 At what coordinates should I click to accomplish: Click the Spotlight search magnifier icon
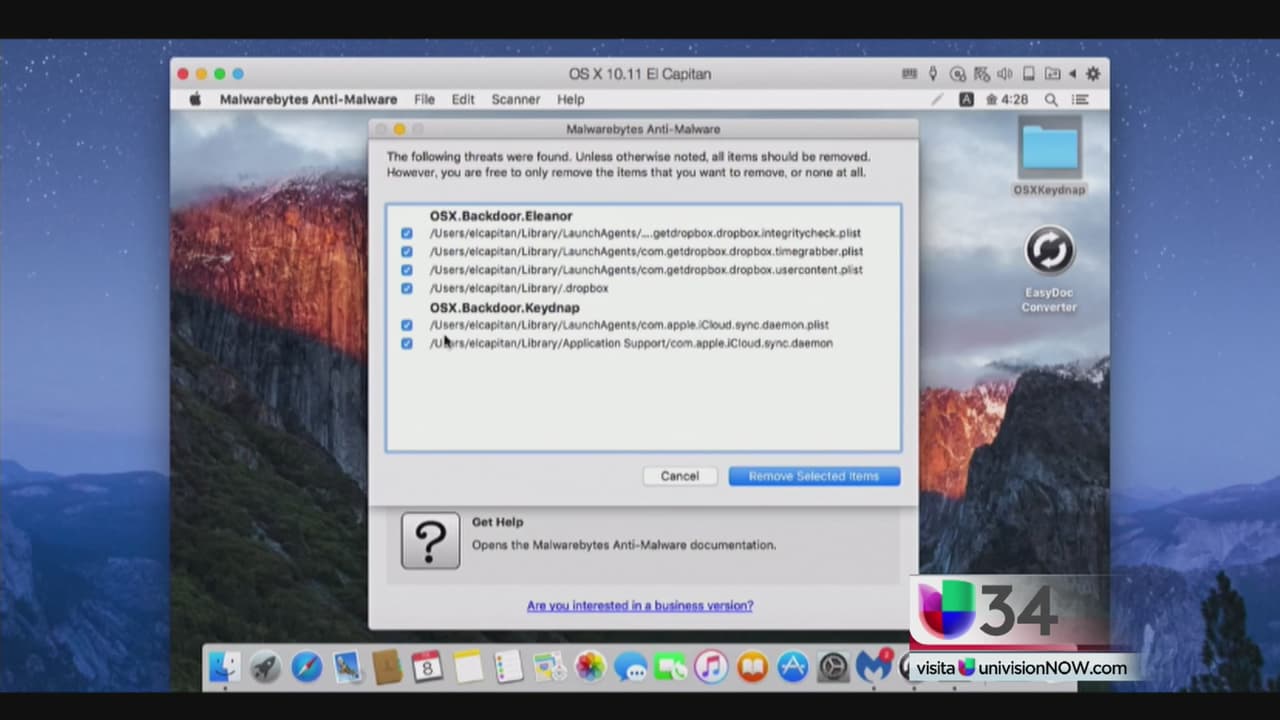tap(1051, 100)
